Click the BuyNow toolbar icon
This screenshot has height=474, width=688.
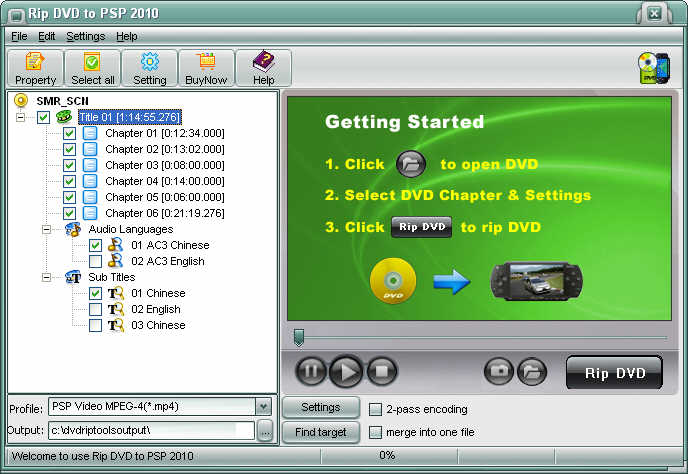pos(207,68)
